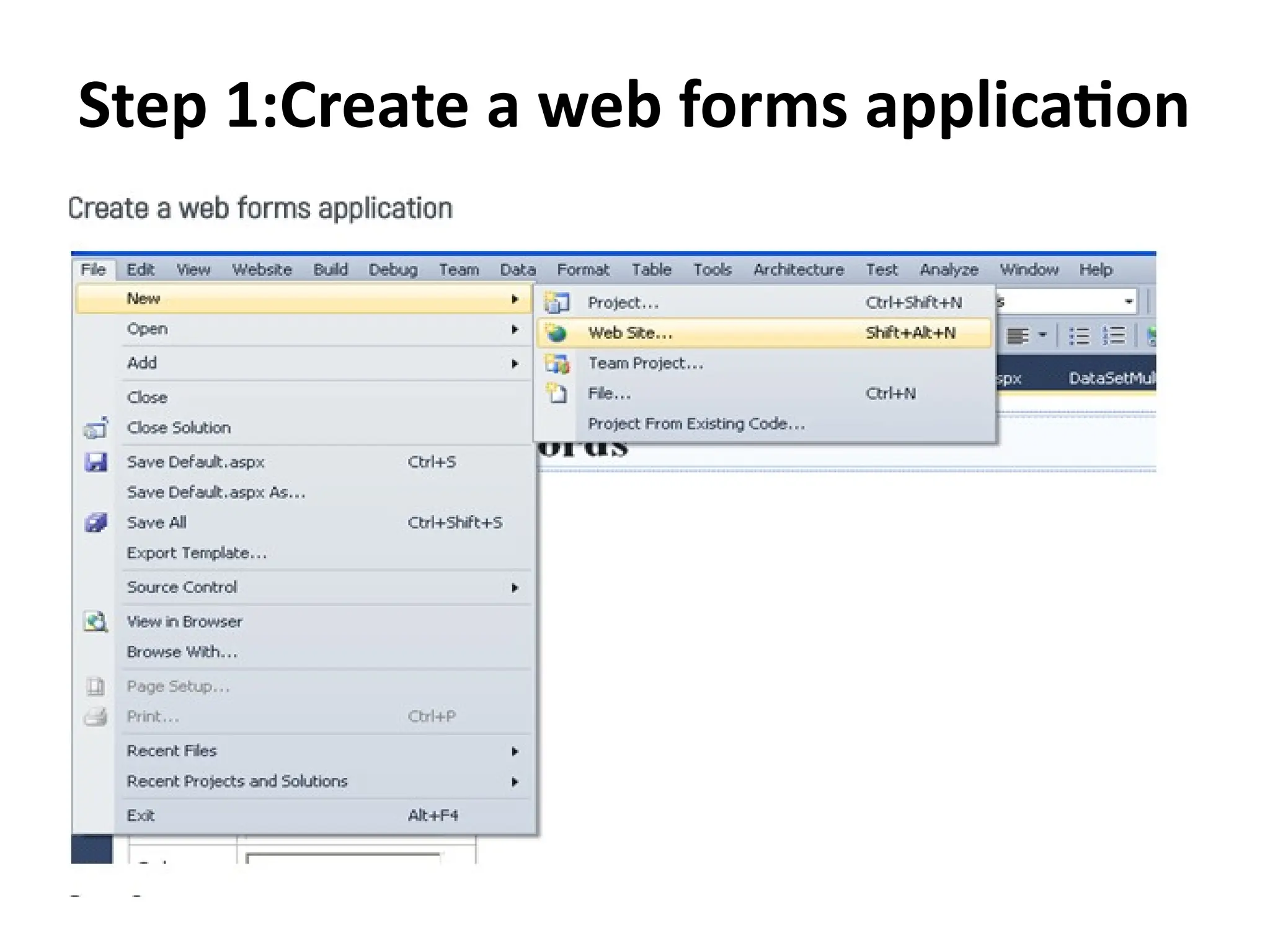Switch to the DataSetMul document tab

coord(1111,378)
